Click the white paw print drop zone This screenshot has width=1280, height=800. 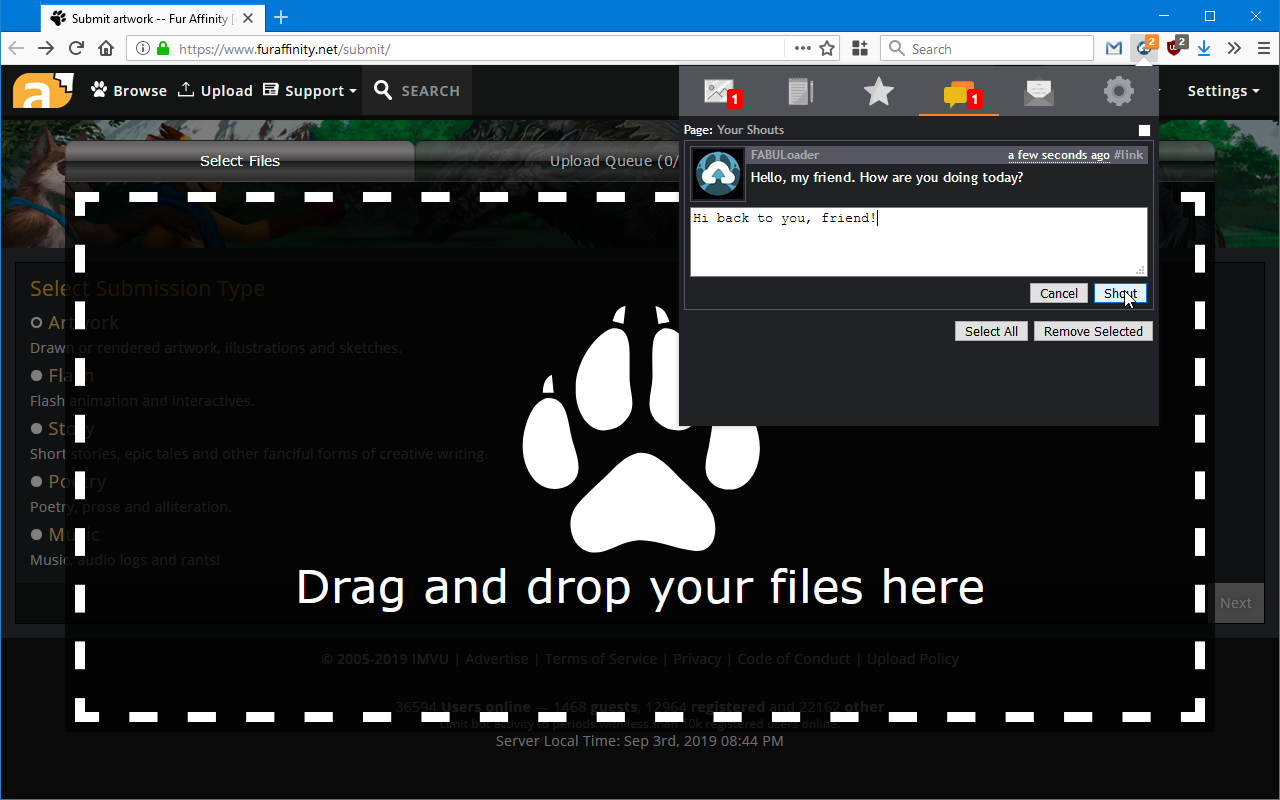click(x=641, y=429)
